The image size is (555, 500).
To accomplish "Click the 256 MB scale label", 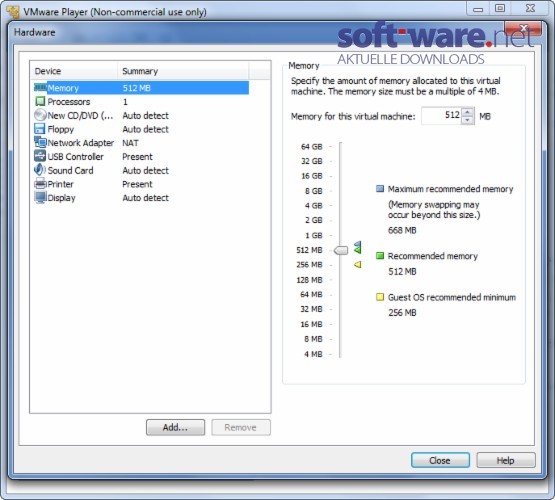I will (x=309, y=265).
